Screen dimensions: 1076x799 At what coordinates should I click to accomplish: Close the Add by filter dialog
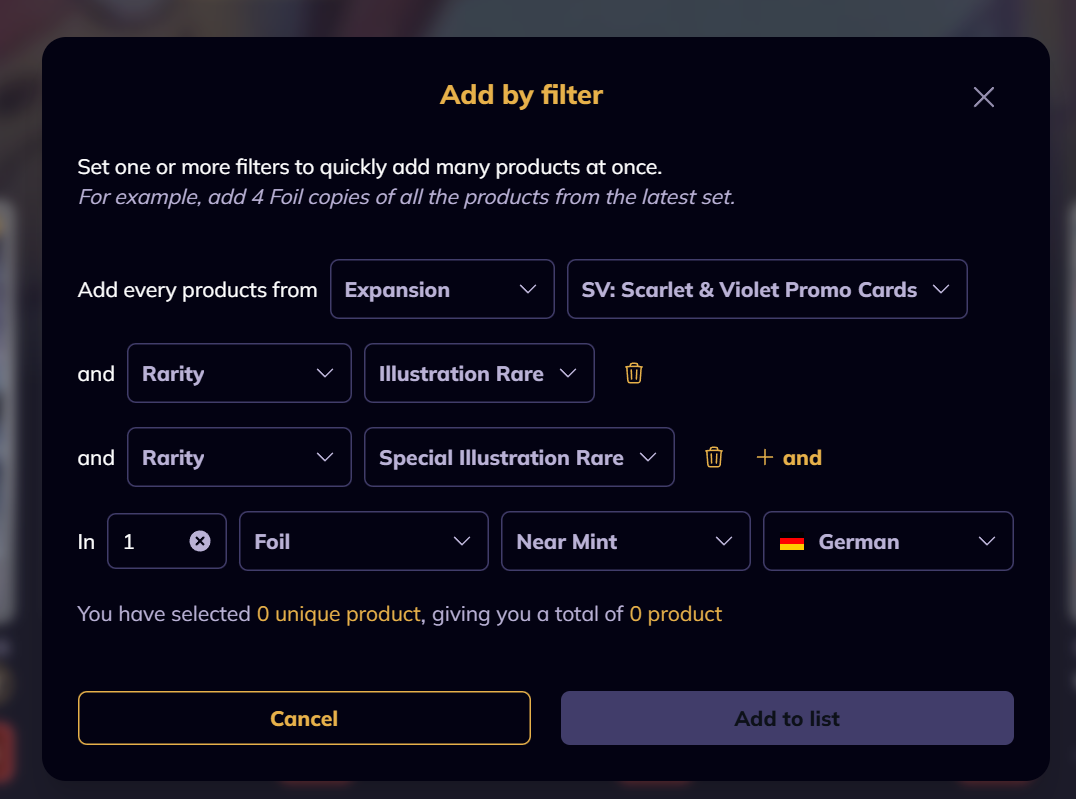(x=983, y=97)
